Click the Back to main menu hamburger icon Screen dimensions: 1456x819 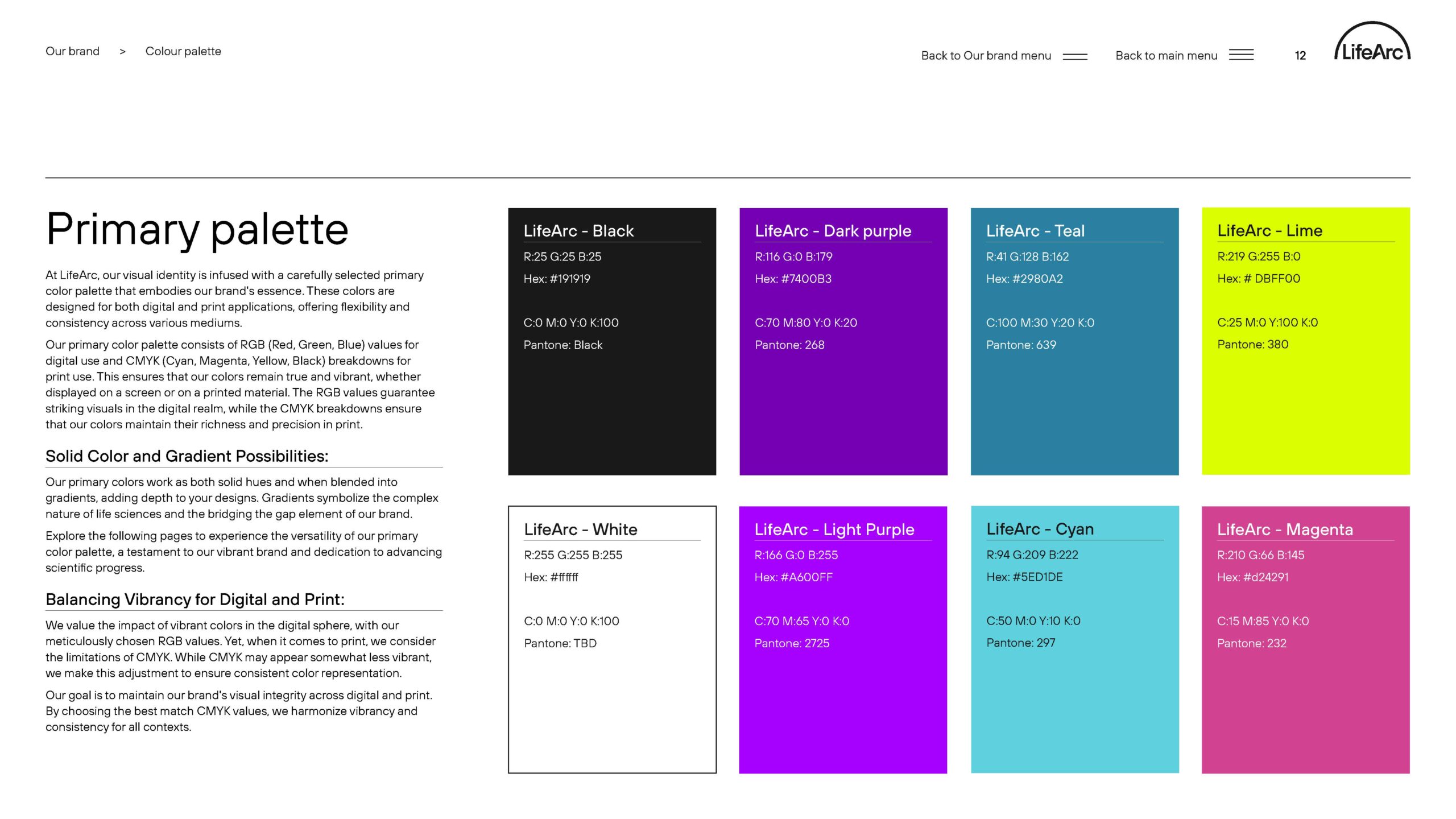pos(1241,55)
